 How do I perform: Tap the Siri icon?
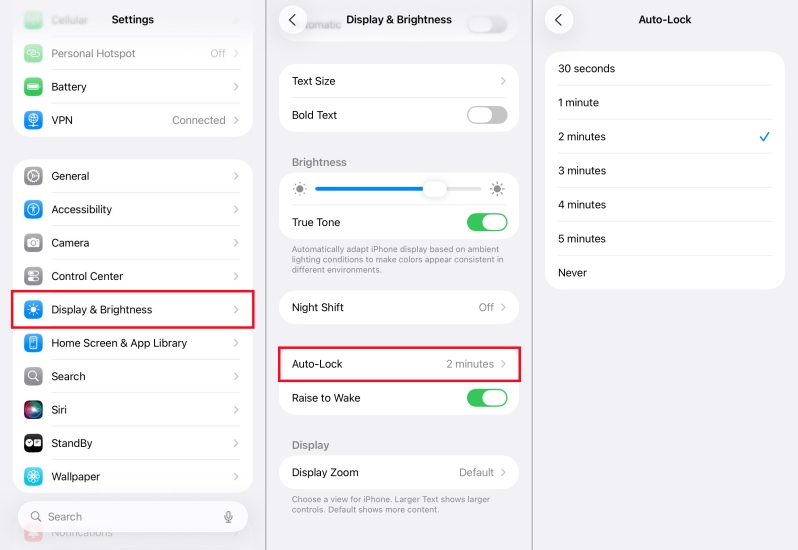coord(34,410)
